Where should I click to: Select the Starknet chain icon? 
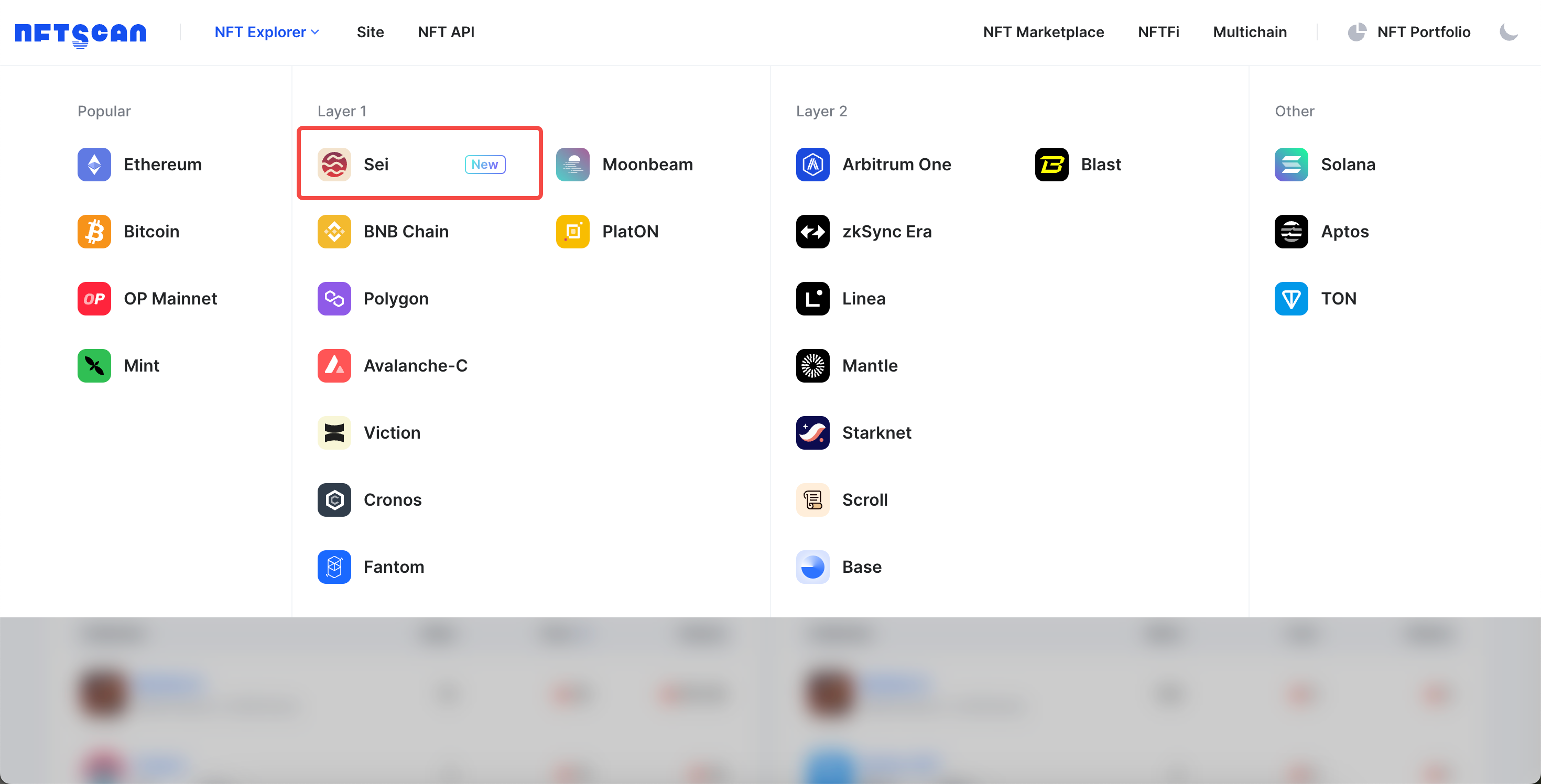(812, 432)
